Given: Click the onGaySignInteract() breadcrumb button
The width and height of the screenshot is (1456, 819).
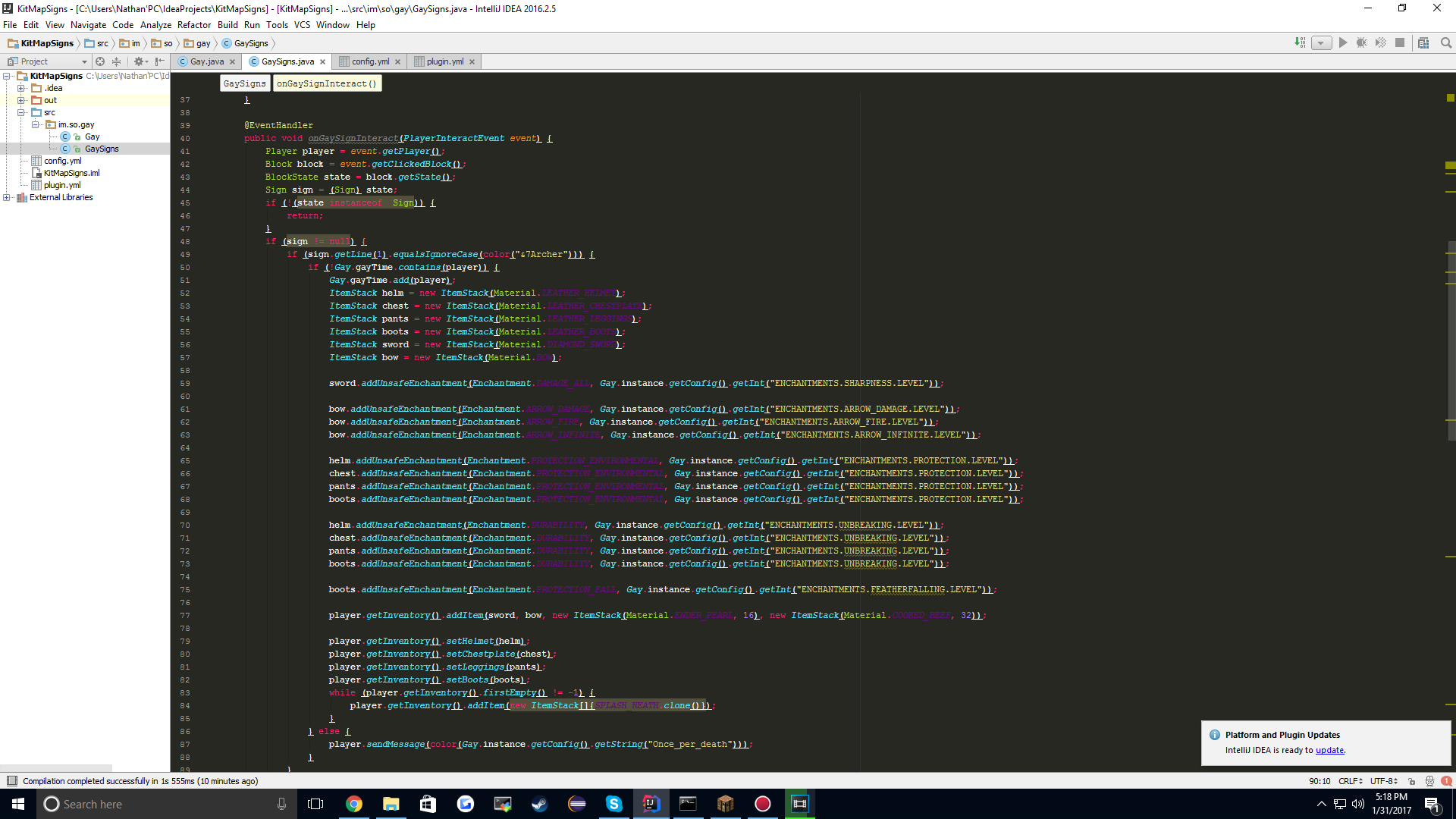Looking at the screenshot, I should (x=327, y=83).
